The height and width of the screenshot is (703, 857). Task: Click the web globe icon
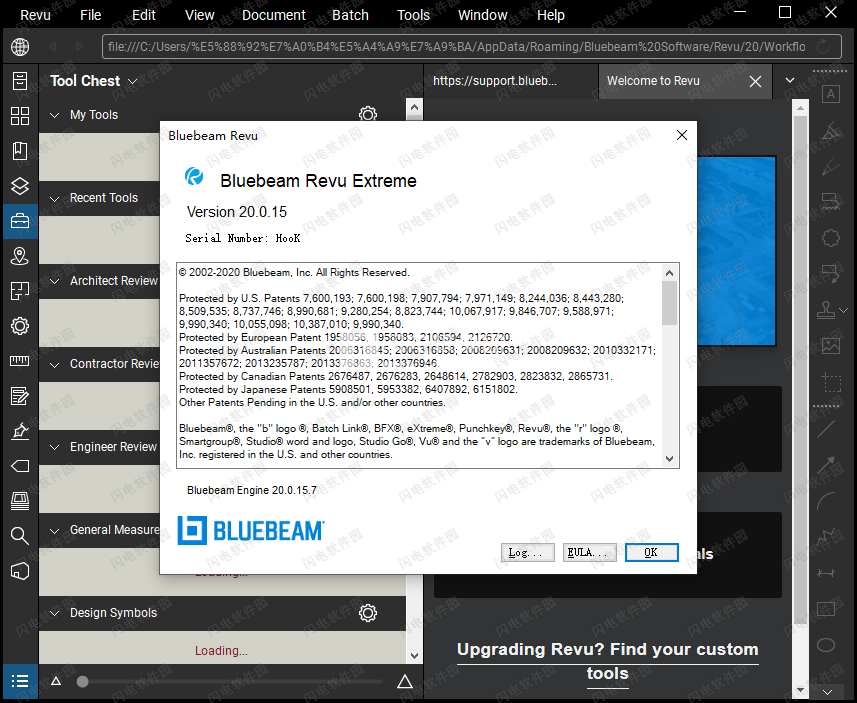pos(20,47)
